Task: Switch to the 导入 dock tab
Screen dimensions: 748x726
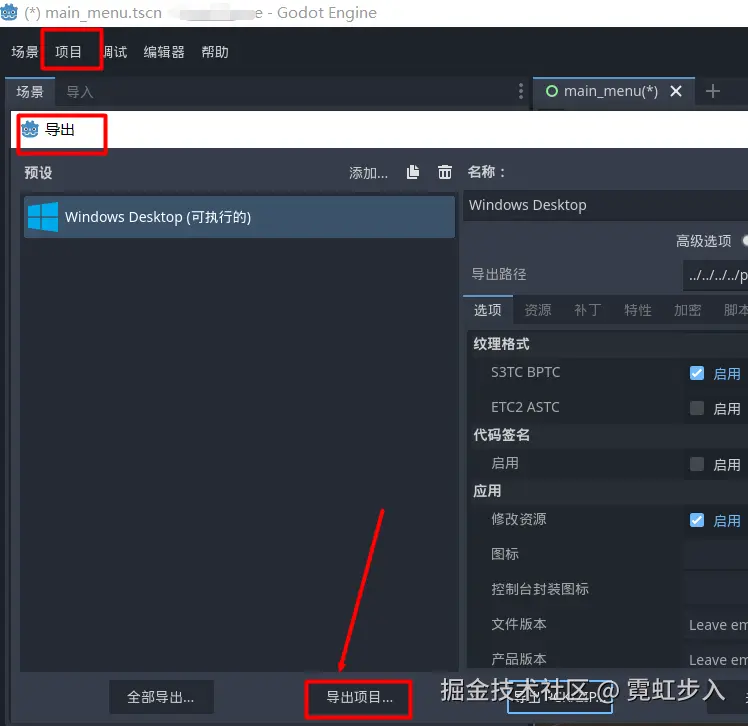Action: tap(80, 92)
